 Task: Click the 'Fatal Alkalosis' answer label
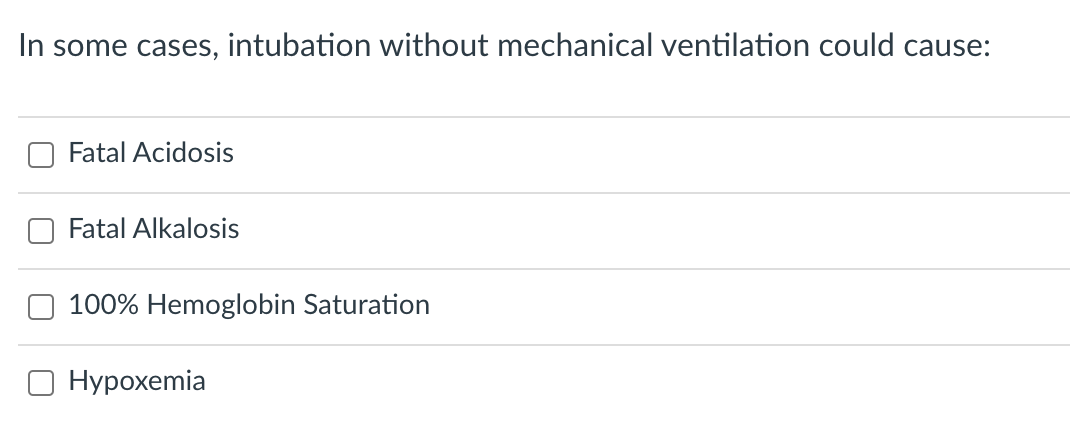[154, 229]
